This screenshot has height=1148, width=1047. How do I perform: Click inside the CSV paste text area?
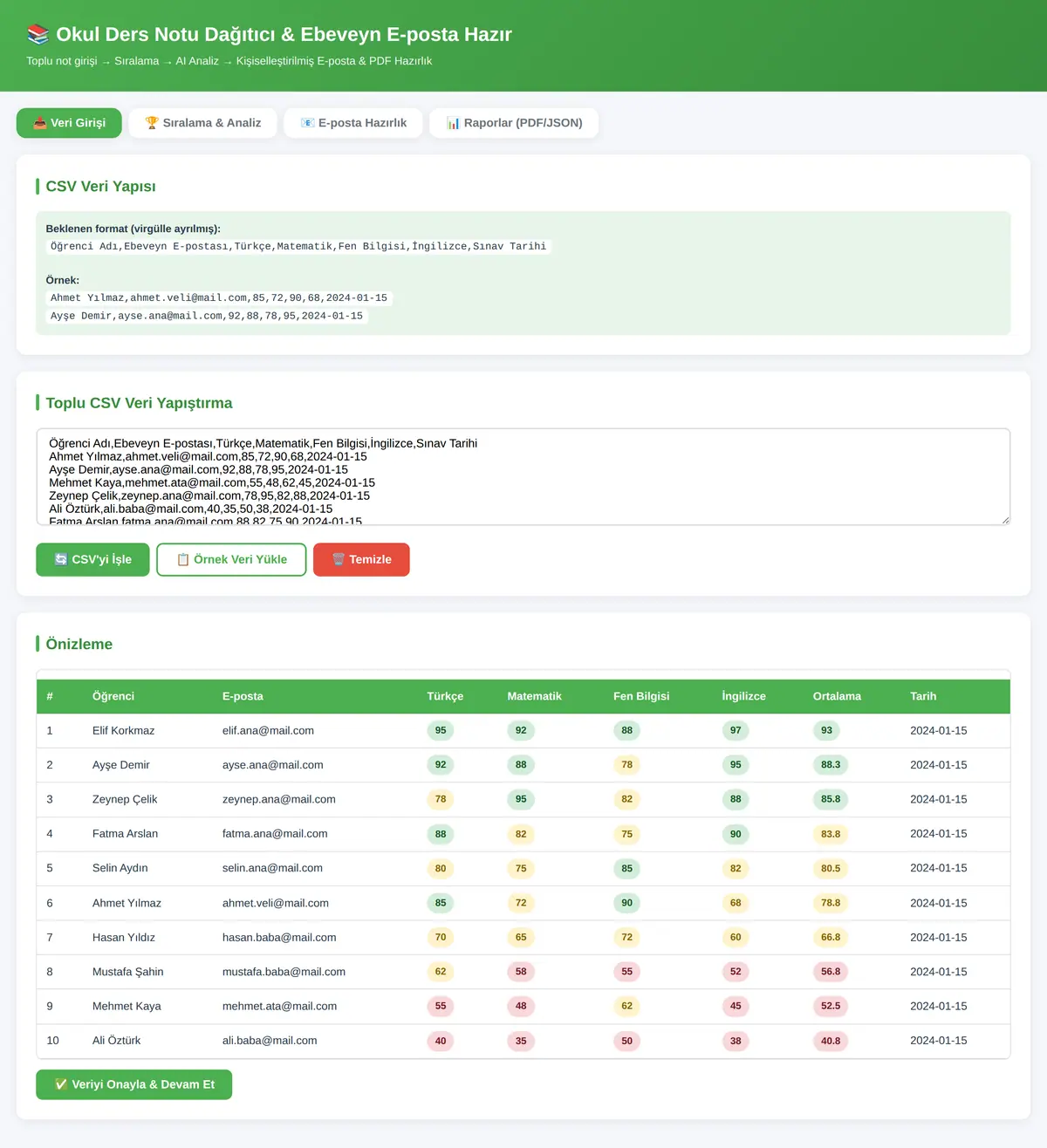pyautogui.click(x=523, y=476)
